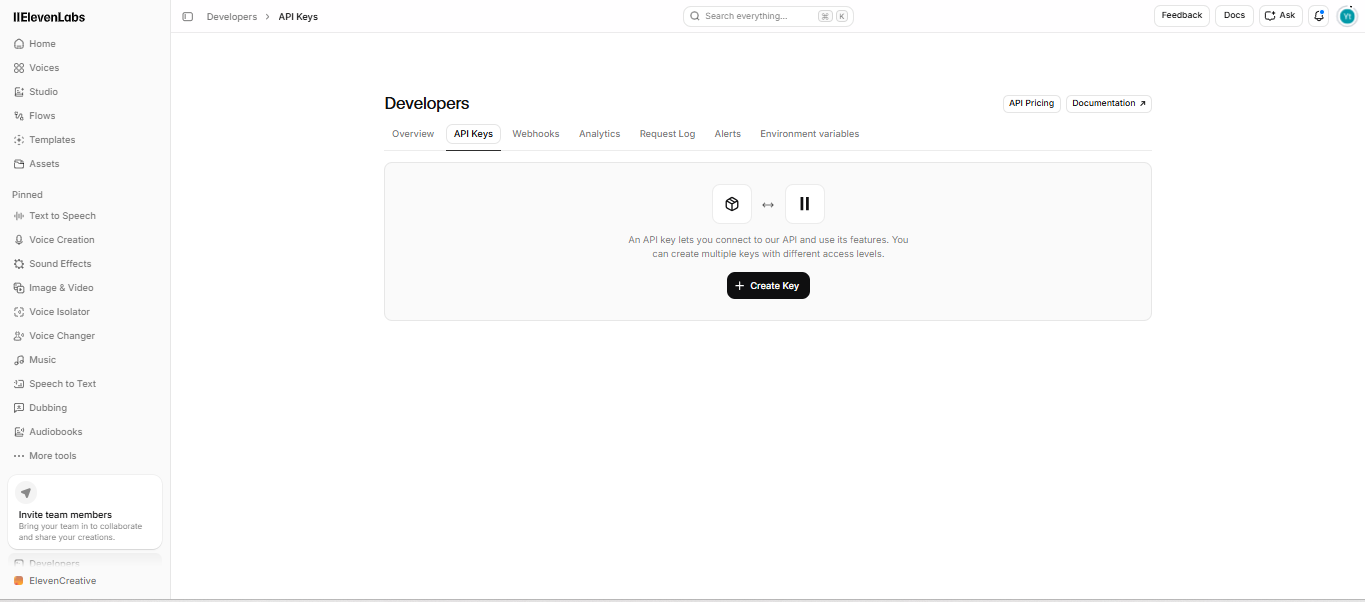
Task: Click the Invite team members card
Action: coord(85,512)
